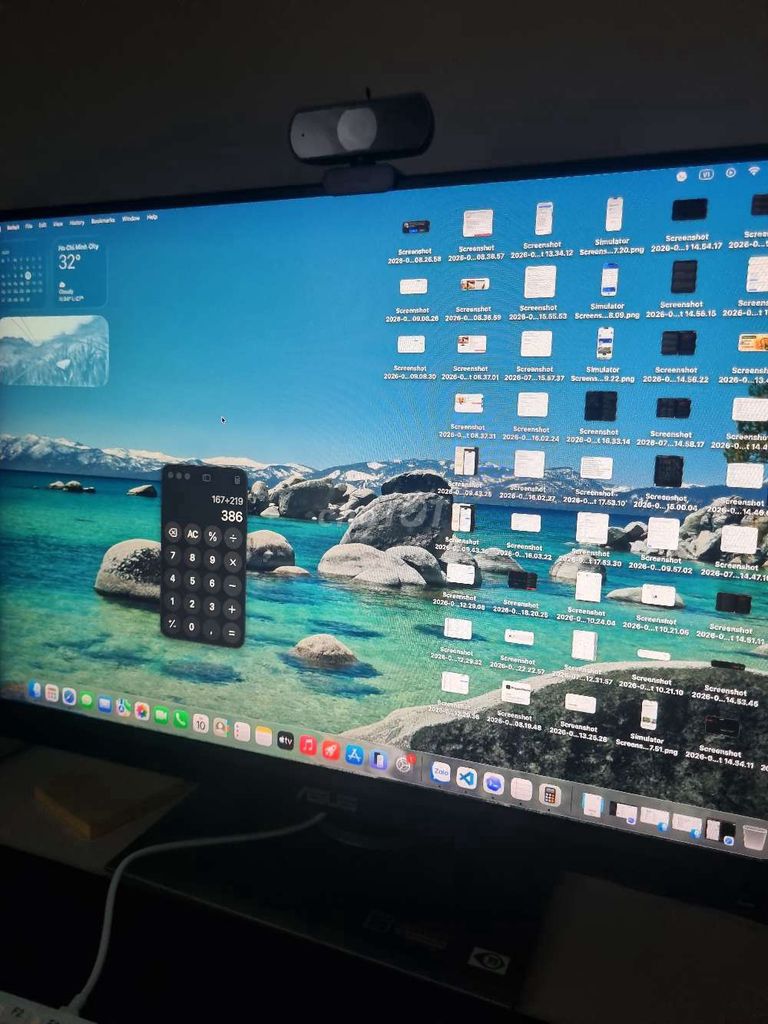
Task: Click digit 9 on the Calculator
Action: (x=212, y=560)
